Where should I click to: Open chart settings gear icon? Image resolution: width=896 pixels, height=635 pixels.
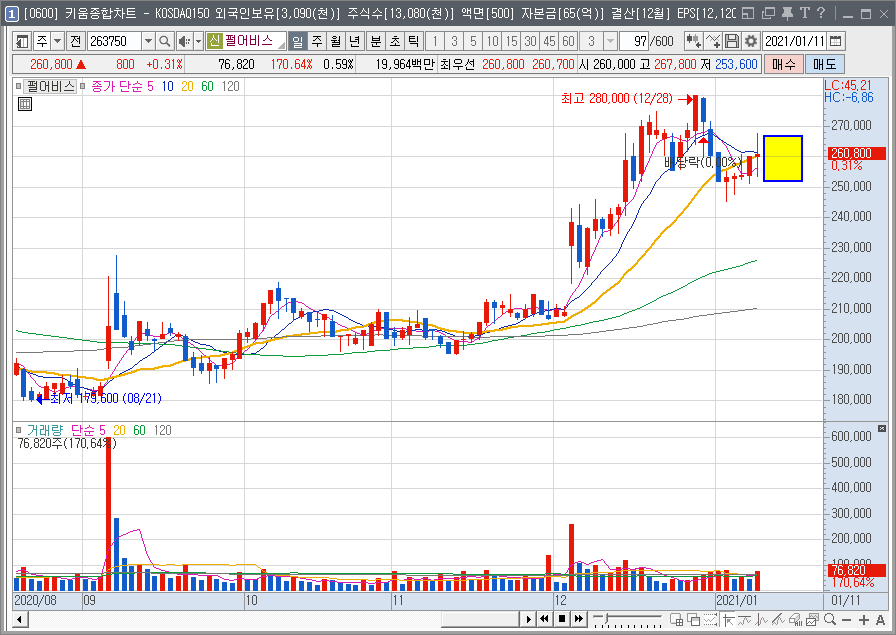pos(750,41)
